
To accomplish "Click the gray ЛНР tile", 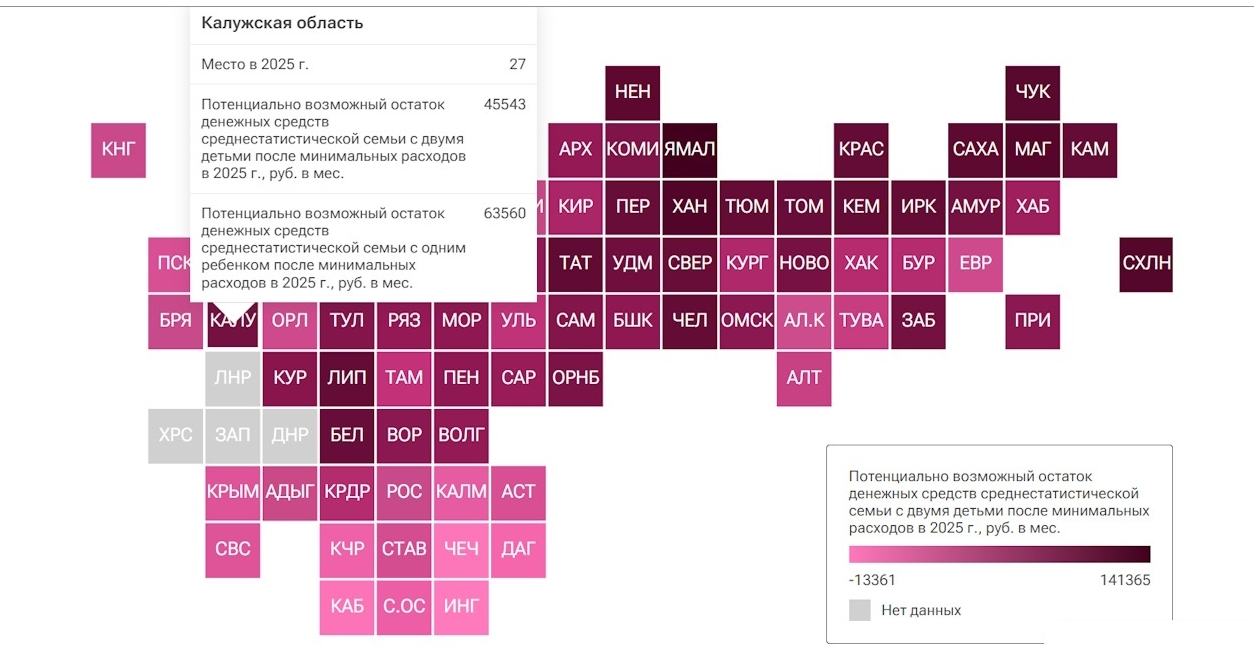I will point(233,378).
